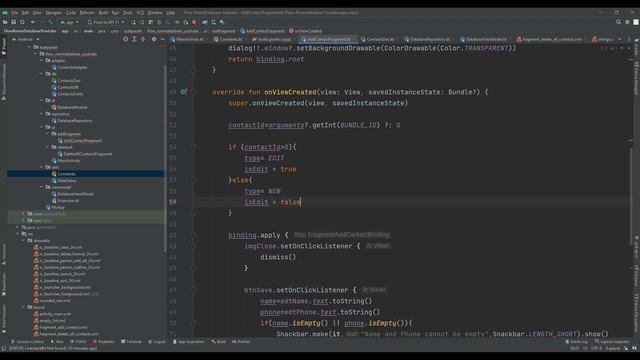Screen dimensions: 640x360
Task: Open the Refactor menu
Action: pos(87,13)
